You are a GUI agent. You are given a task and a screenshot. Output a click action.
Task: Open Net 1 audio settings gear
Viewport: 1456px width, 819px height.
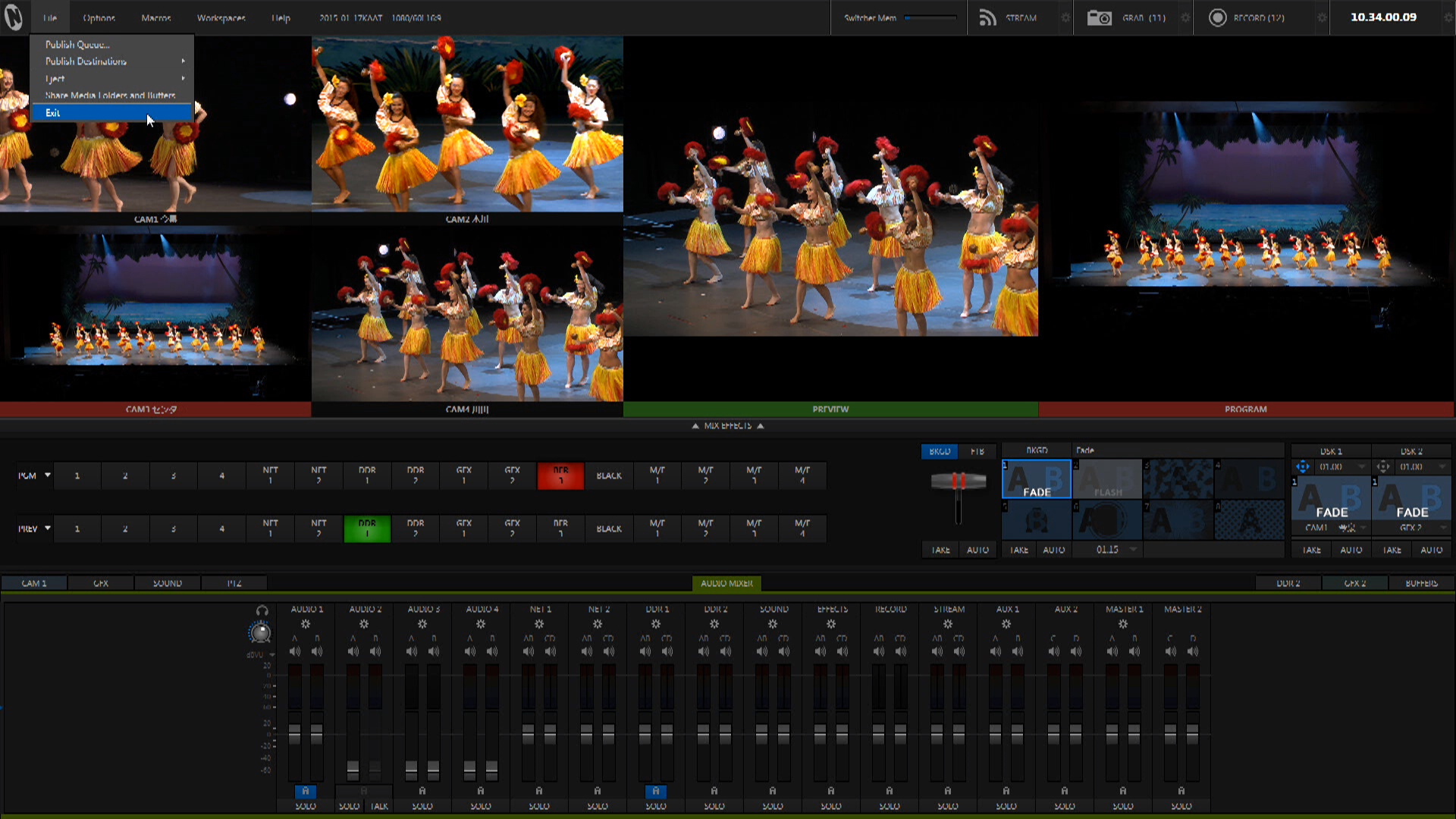point(539,624)
